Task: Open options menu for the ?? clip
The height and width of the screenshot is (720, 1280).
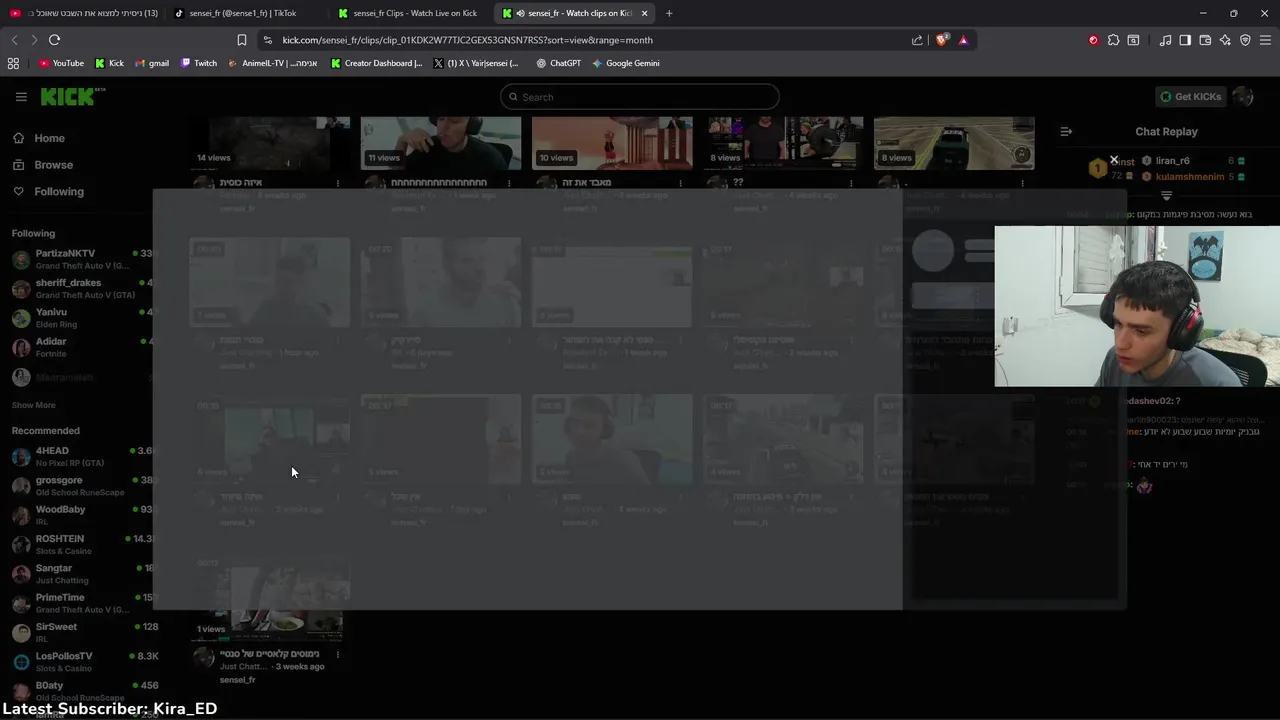Action: [851, 183]
